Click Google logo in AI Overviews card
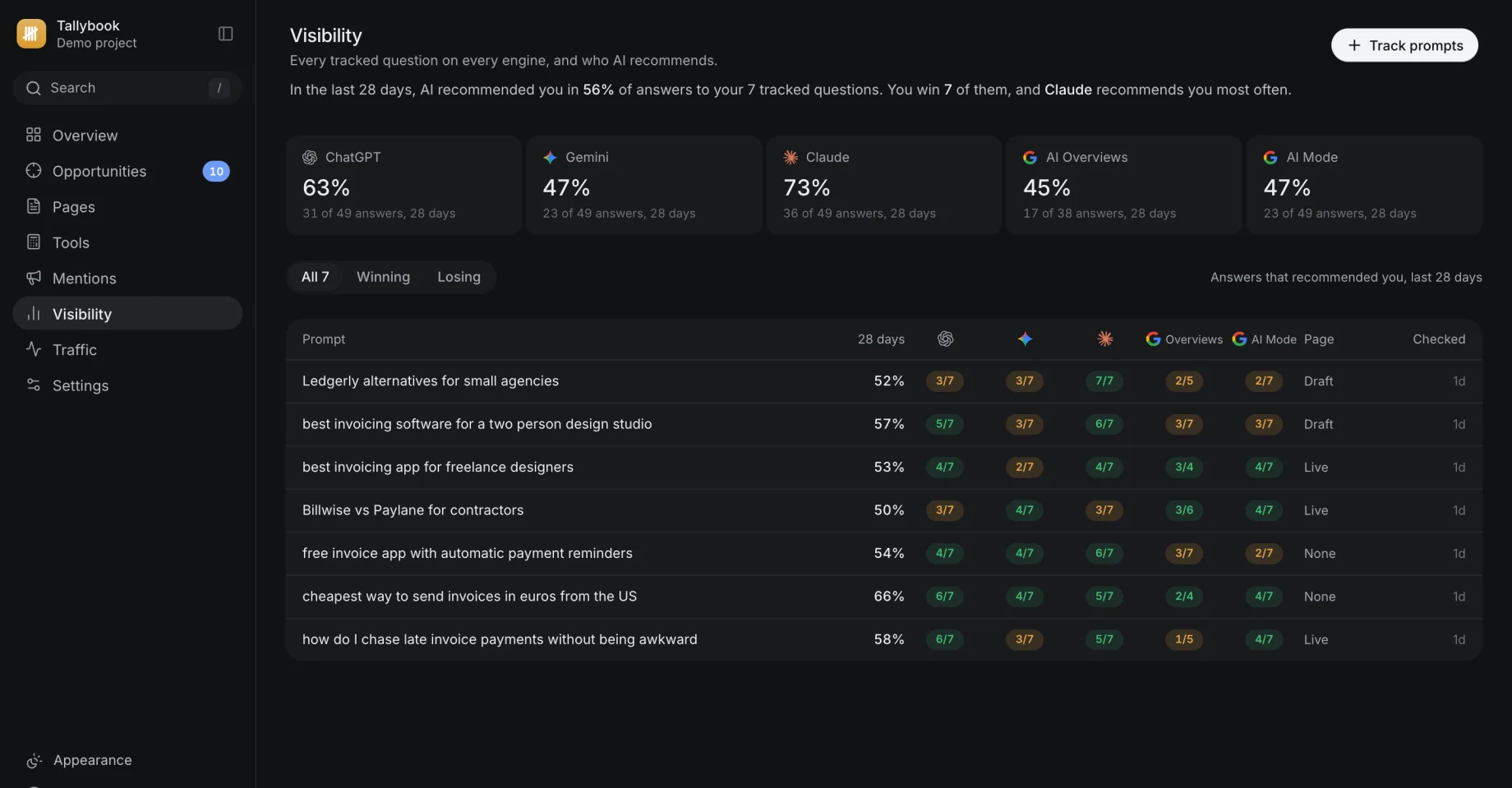Image resolution: width=1512 pixels, height=788 pixels. tap(1030, 157)
